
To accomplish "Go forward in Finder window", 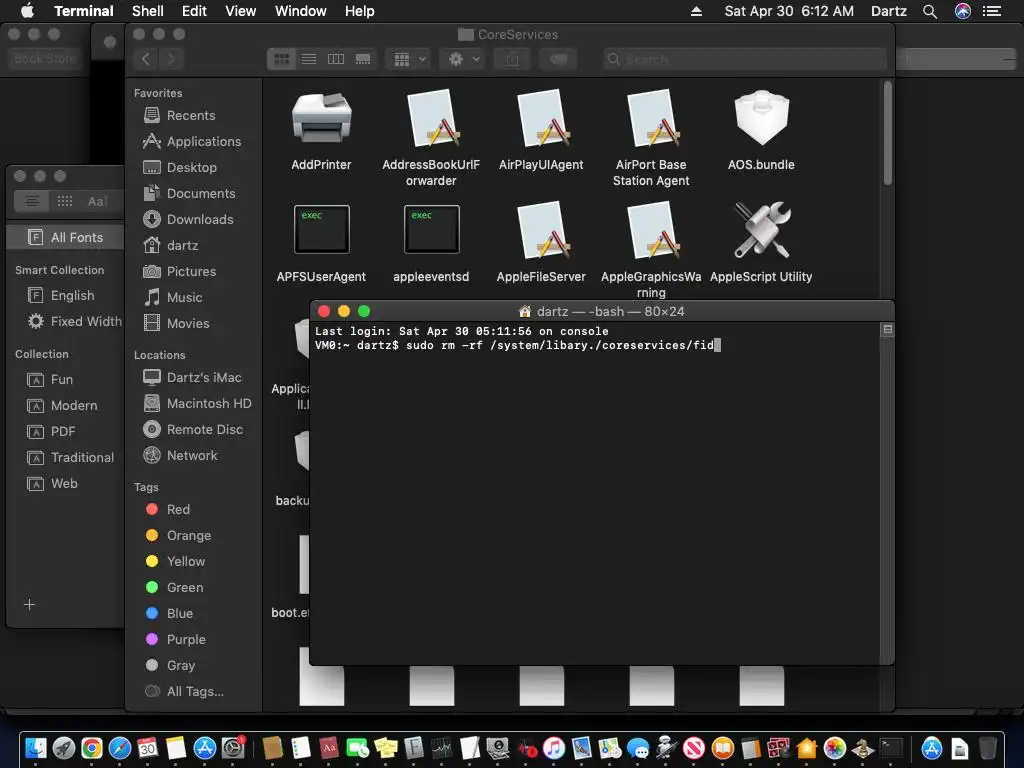I will click(x=171, y=59).
